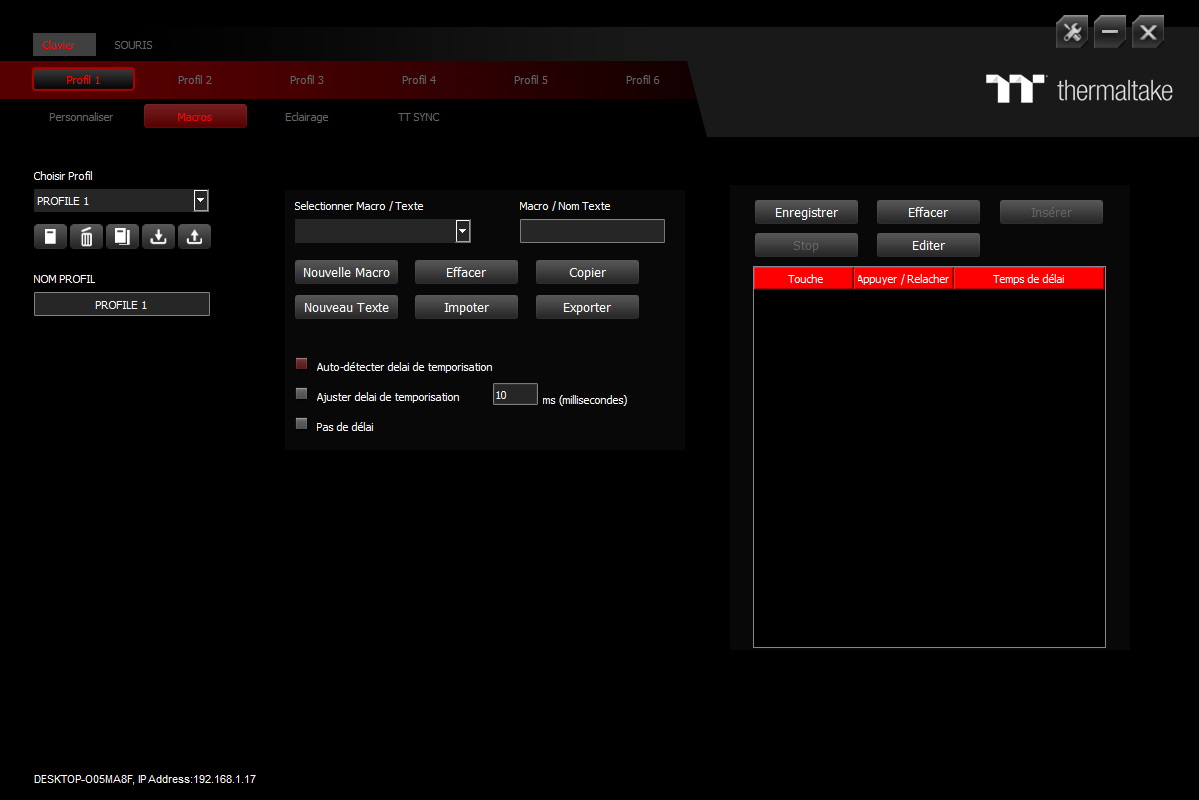The height and width of the screenshot is (800, 1199).
Task: Select the Profil 3 profile tab
Action: tap(306, 80)
